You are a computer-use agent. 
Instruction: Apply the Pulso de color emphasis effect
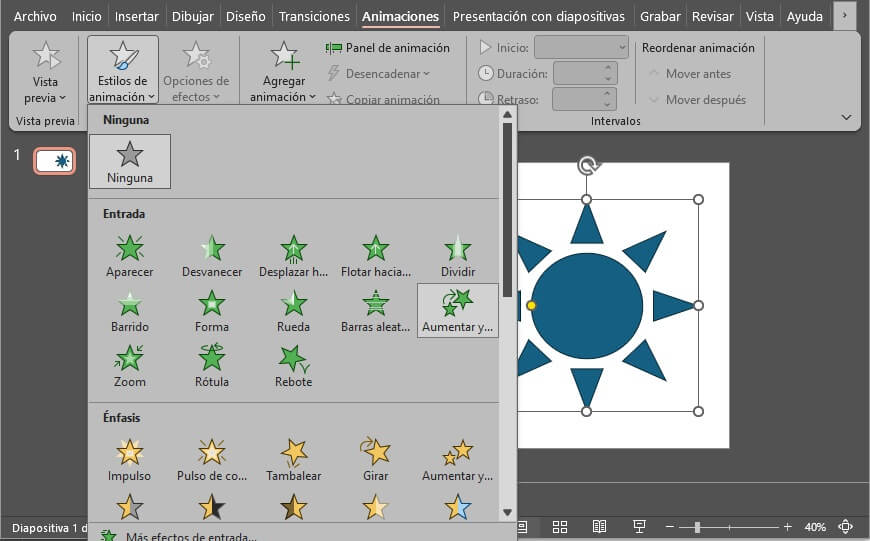click(212, 459)
